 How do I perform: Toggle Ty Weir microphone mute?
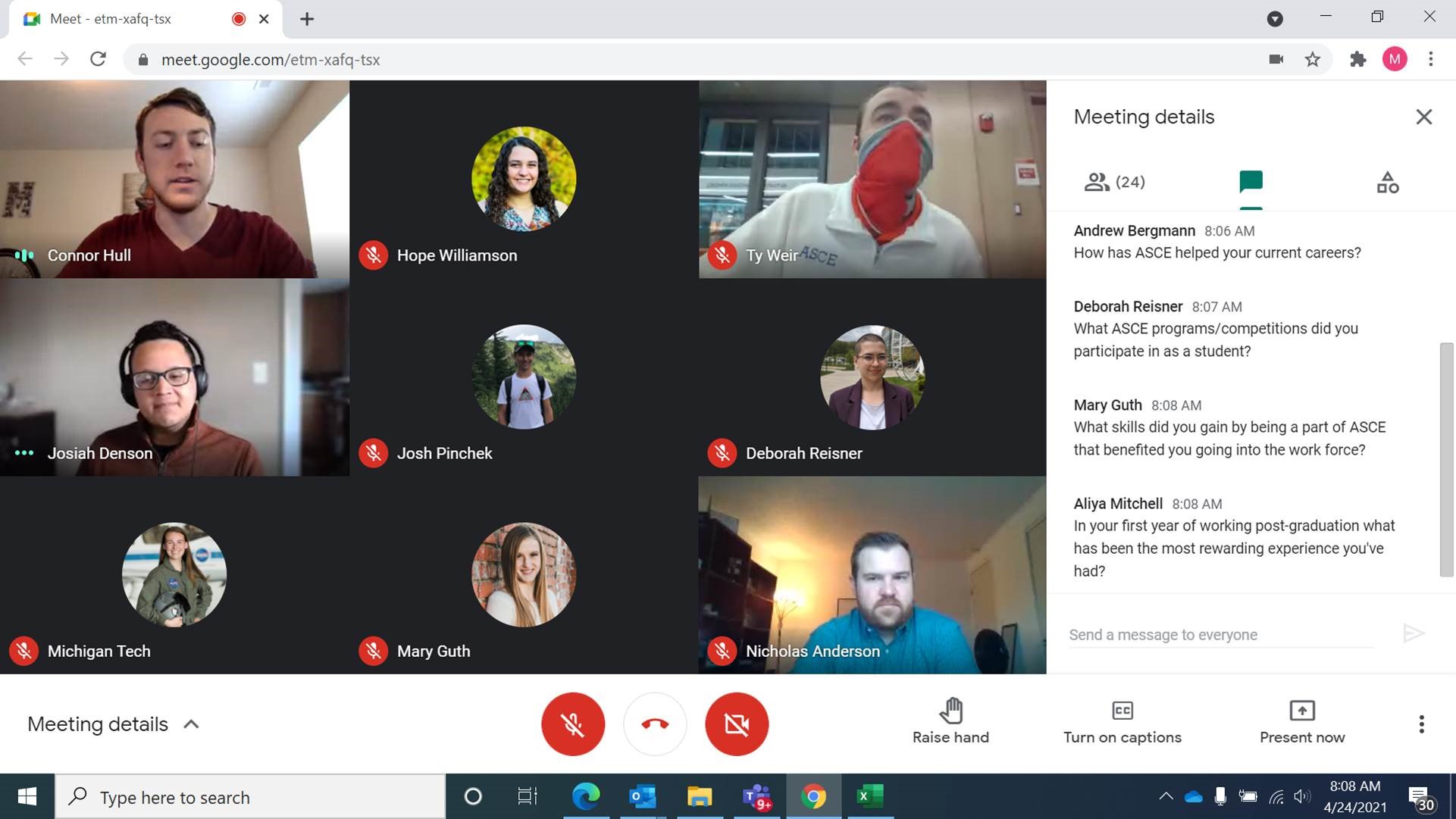pos(721,254)
